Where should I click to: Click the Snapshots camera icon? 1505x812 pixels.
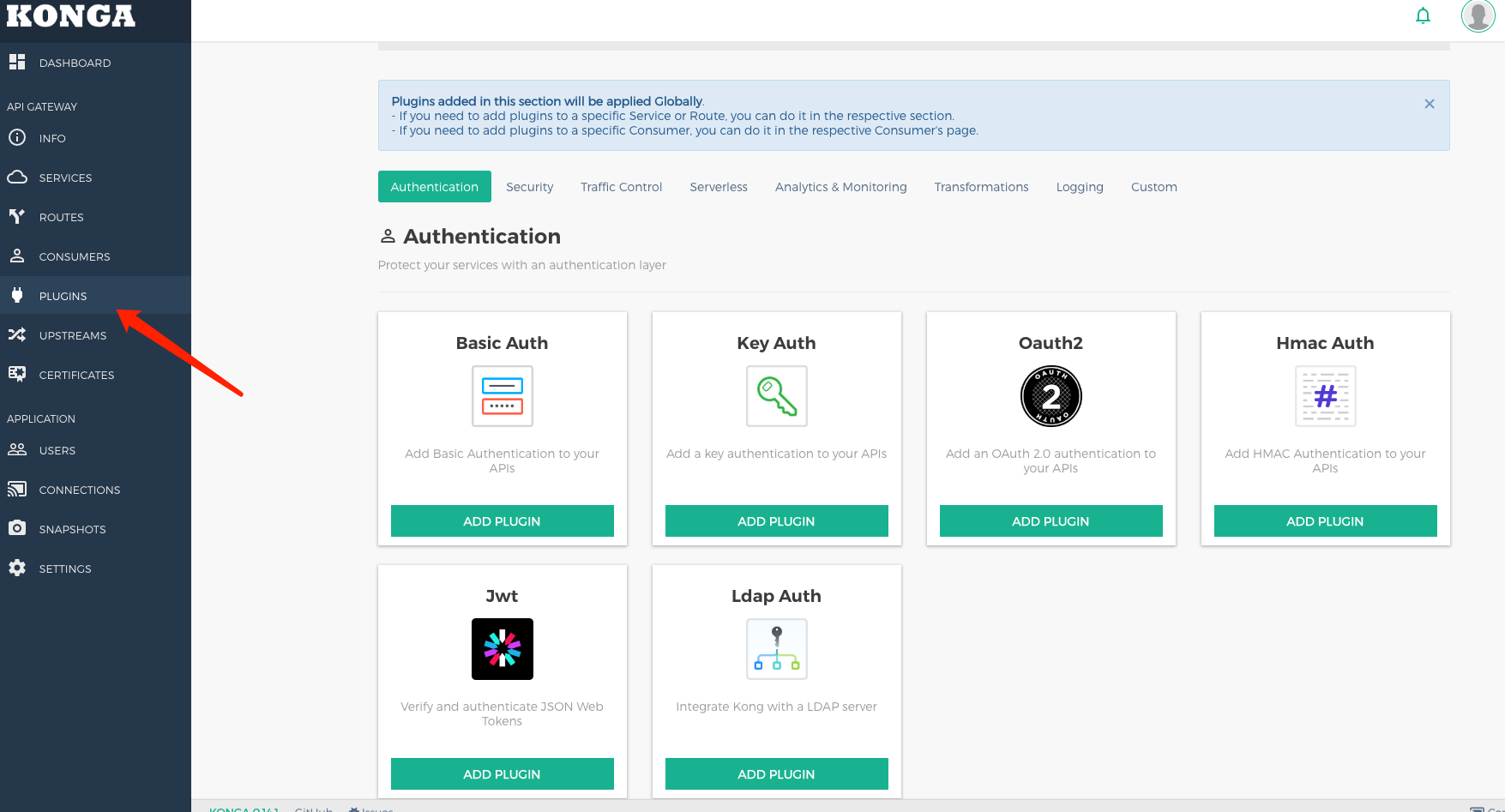pos(17,529)
